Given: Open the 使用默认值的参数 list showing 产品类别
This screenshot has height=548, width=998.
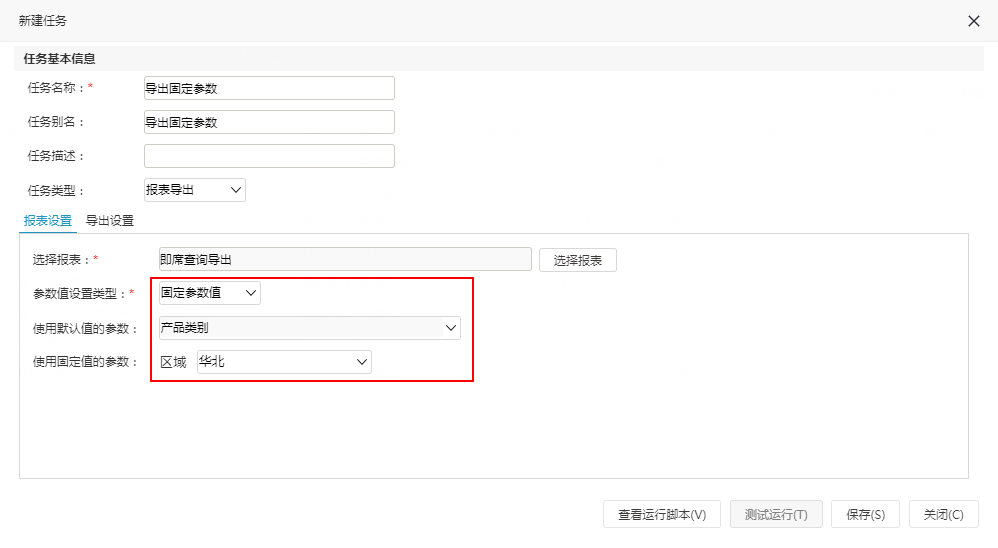Looking at the screenshot, I should click(309, 328).
